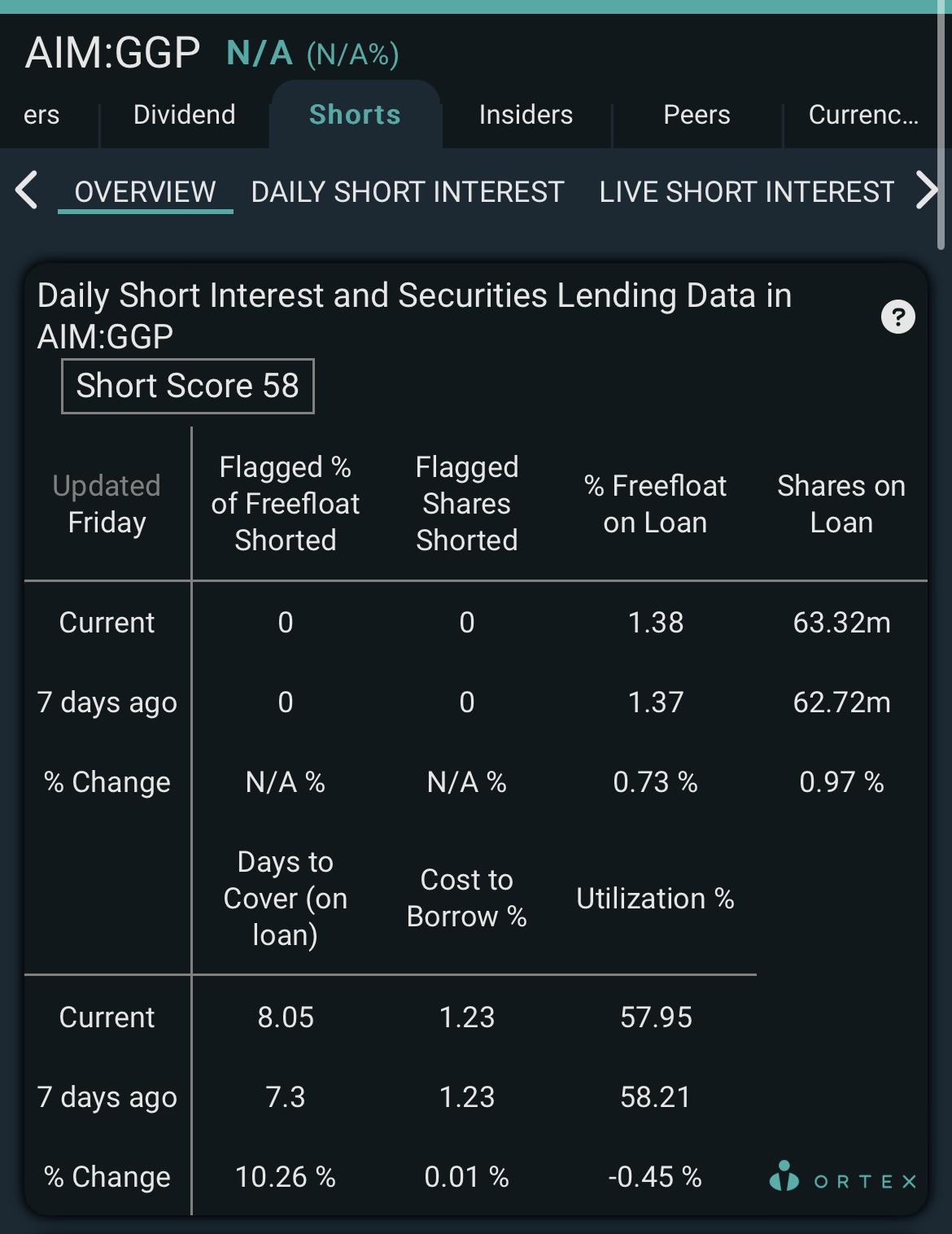Switch to the Insiders tab
Image resolution: width=952 pixels, height=1234 pixels.
coord(526,115)
